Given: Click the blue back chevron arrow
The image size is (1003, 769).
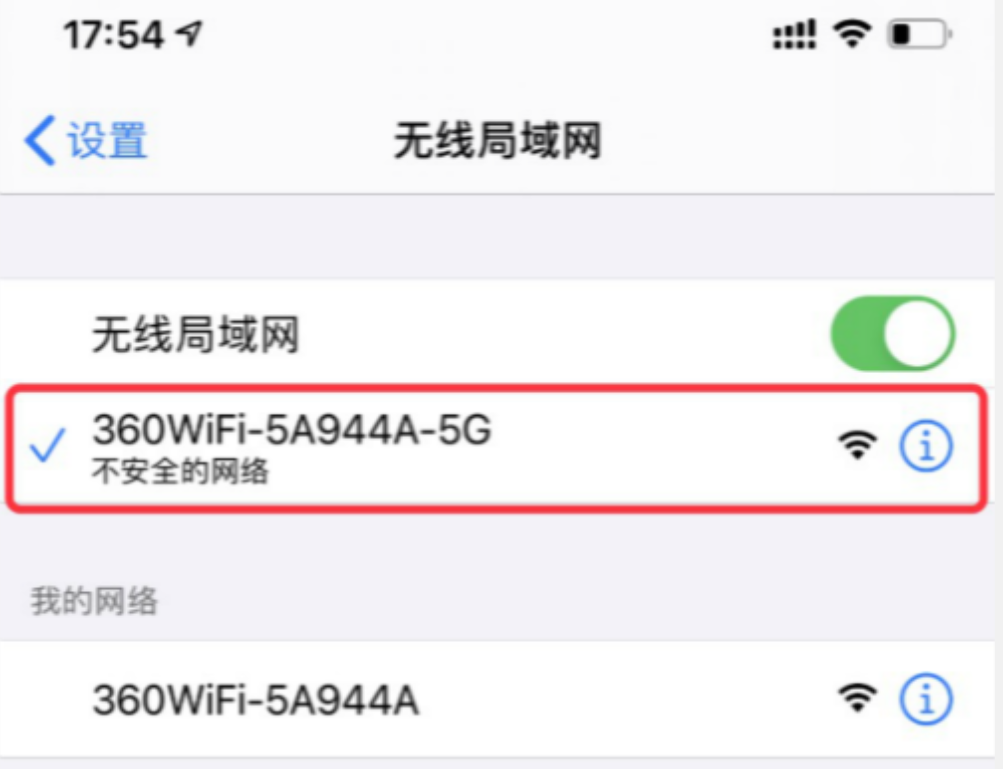Looking at the screenshot, I should click(40, 141).
